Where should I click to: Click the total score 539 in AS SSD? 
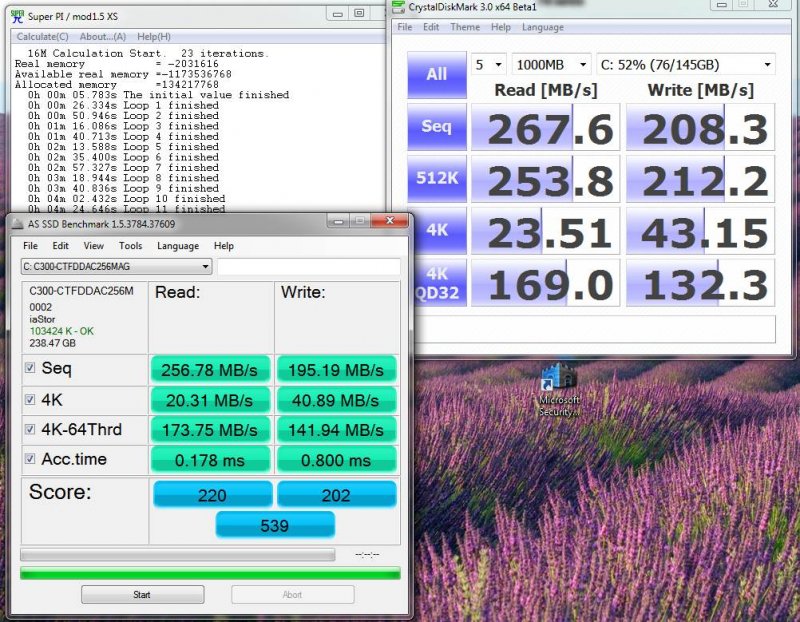[x=275, y=525]
